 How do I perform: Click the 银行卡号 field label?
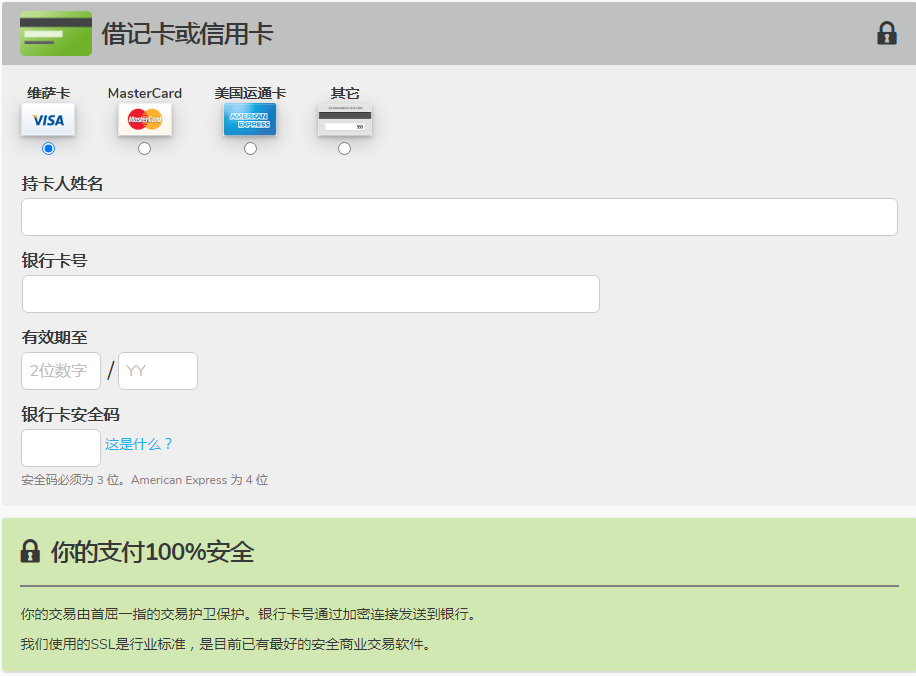tap(54, 261)
